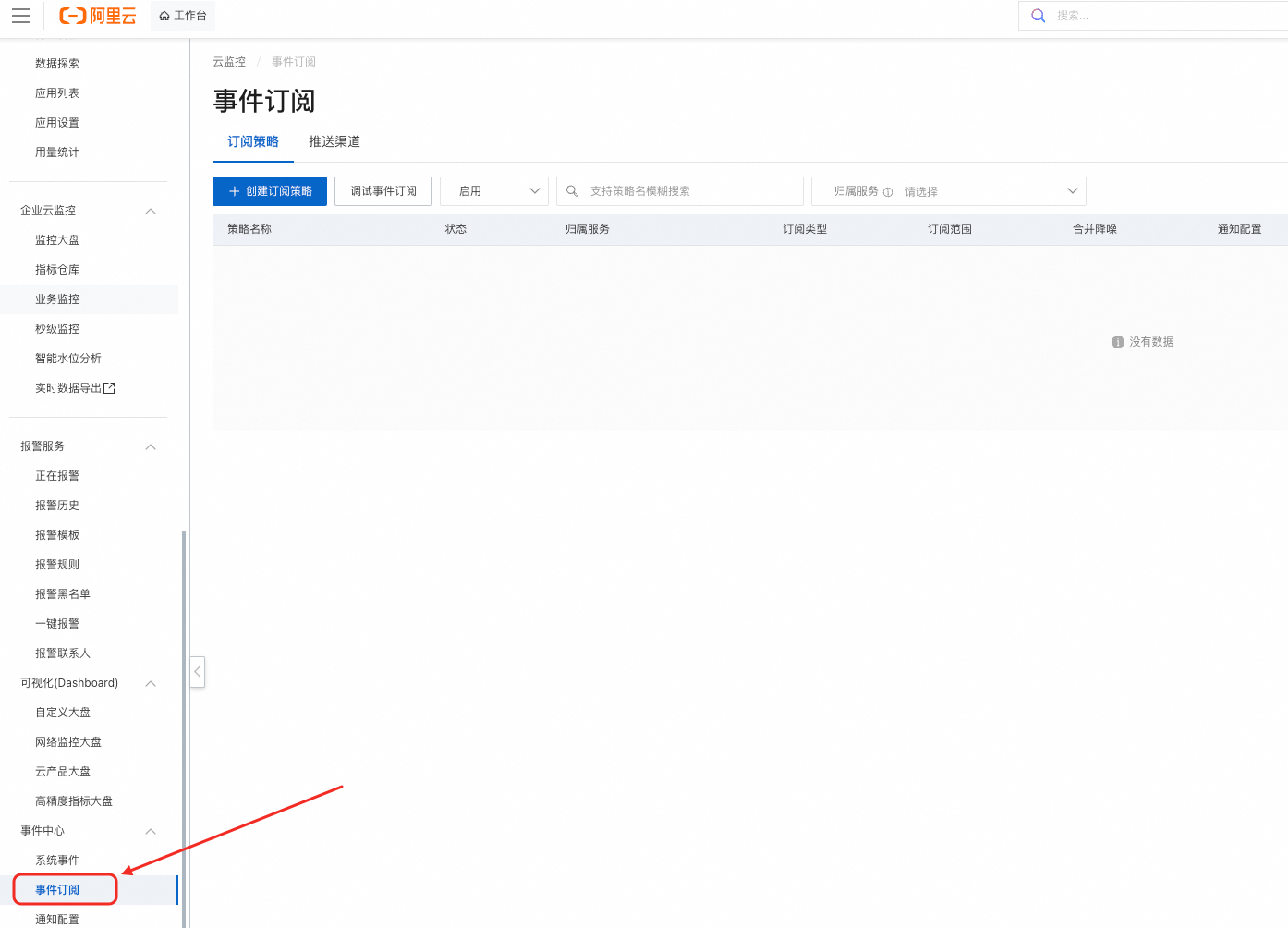Click the sidebar vertical scrollbar
The image size is (1288, 928).
click(x=184, y=728)
